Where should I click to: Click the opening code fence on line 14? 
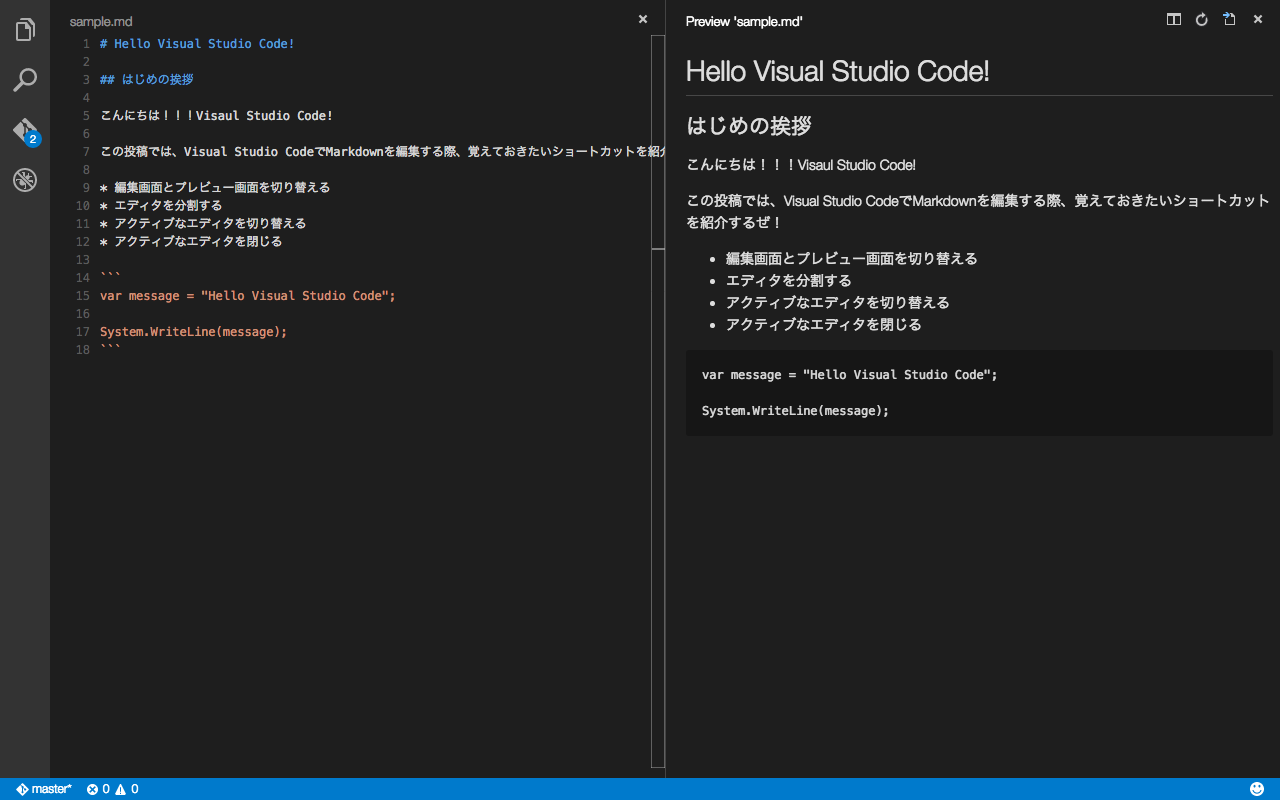pyautogui.click(x=110, y=278)
